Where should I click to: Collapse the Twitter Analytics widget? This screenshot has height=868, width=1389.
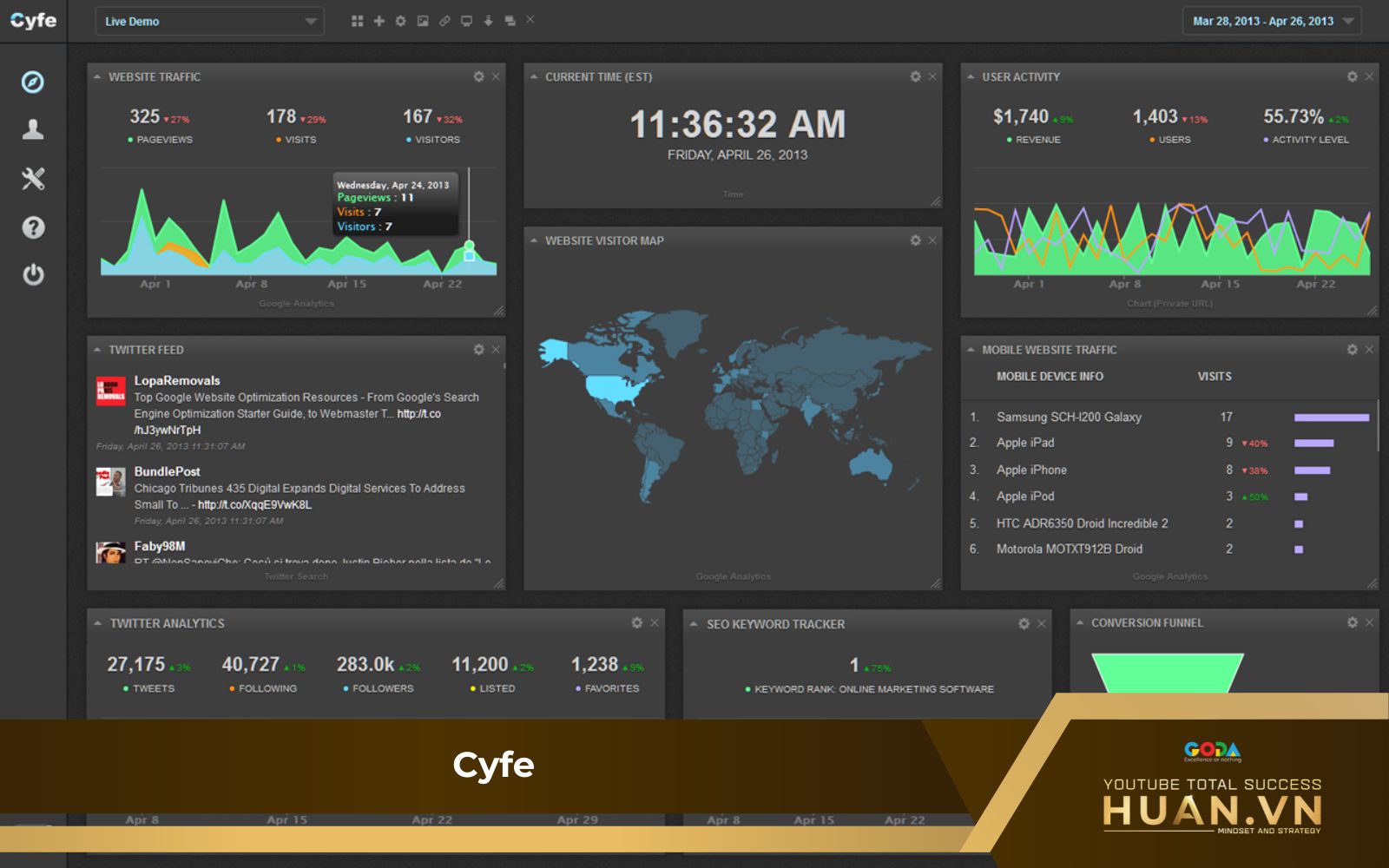click(x=97, y=623)
